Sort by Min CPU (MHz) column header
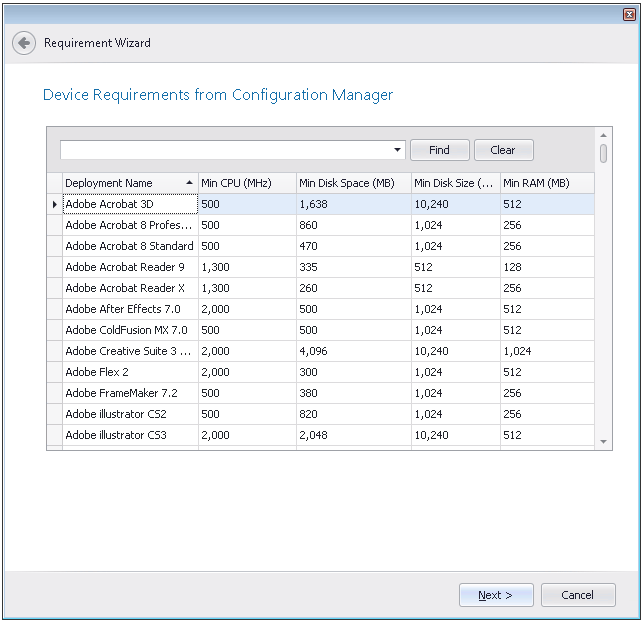The height and width of the screenshot is (620, 642). [247, 183]
